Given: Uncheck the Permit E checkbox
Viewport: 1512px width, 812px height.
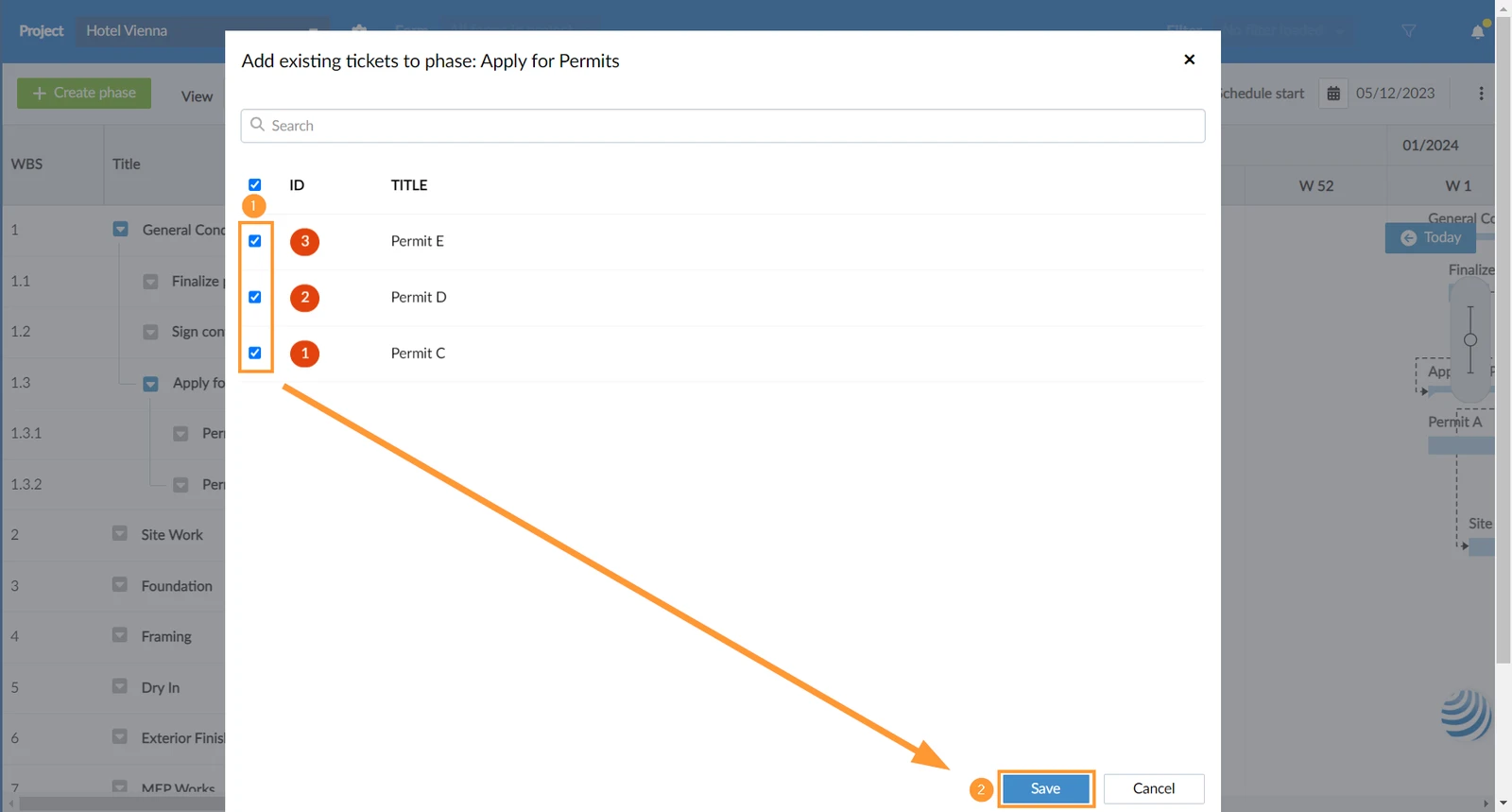Looking at the screenshot, I should 255,241.
